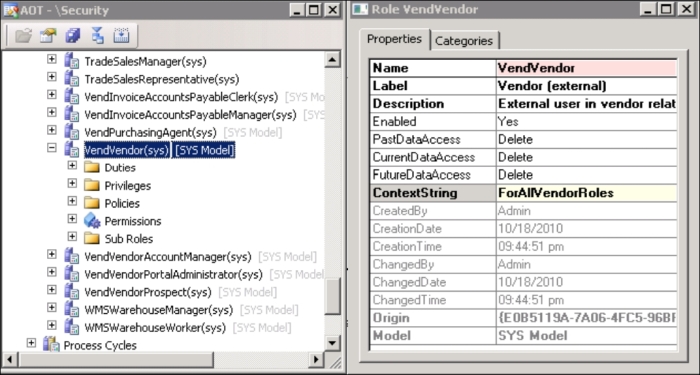Expand the TradeSalesManager node

(52, 58)
